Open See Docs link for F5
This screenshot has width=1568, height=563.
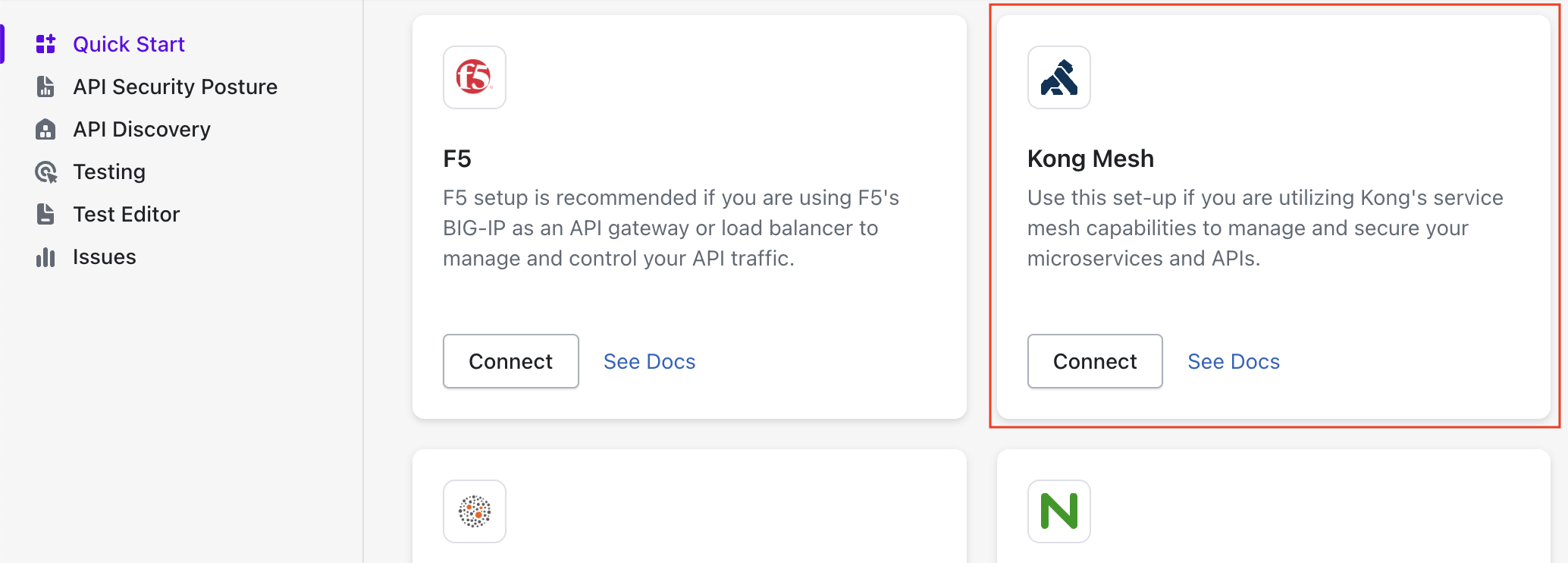point(649,362)
